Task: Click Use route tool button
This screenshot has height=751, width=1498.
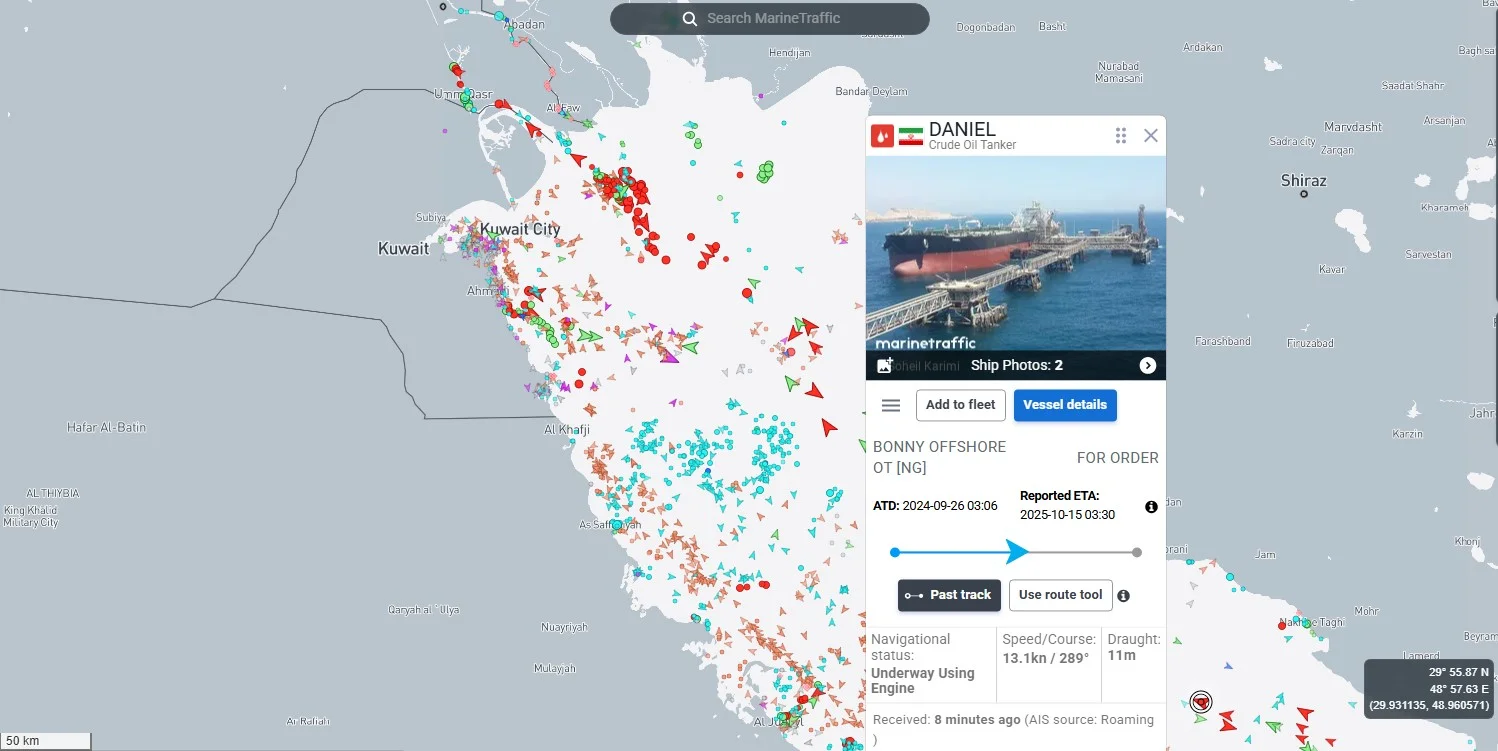Action: tap(1060, 595)
